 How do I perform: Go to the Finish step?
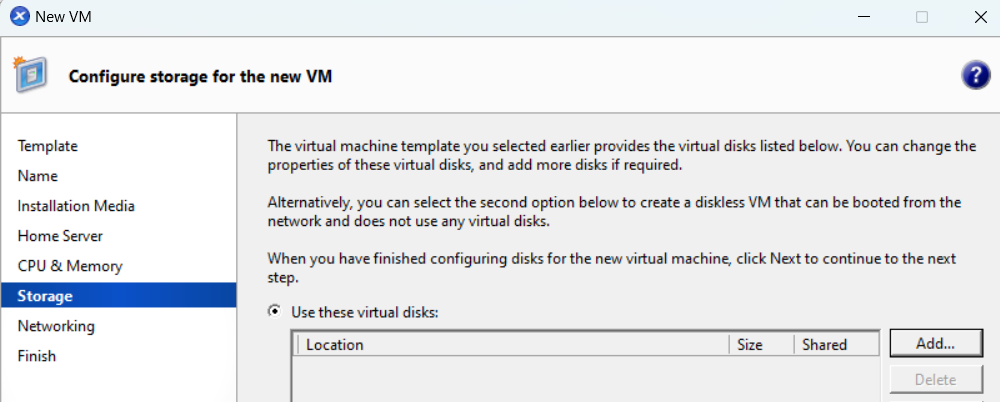coord(37,356)
